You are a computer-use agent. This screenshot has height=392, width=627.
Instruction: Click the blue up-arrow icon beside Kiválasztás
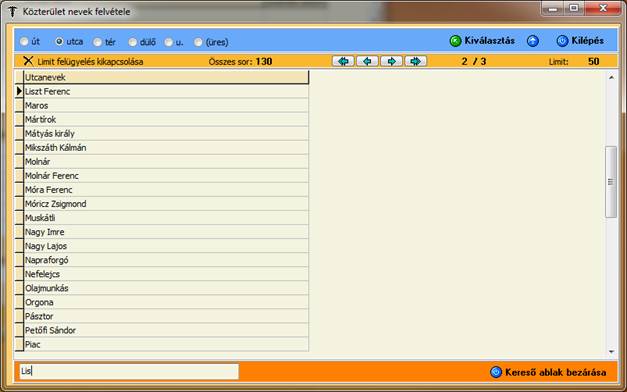[x=533, y=41]
